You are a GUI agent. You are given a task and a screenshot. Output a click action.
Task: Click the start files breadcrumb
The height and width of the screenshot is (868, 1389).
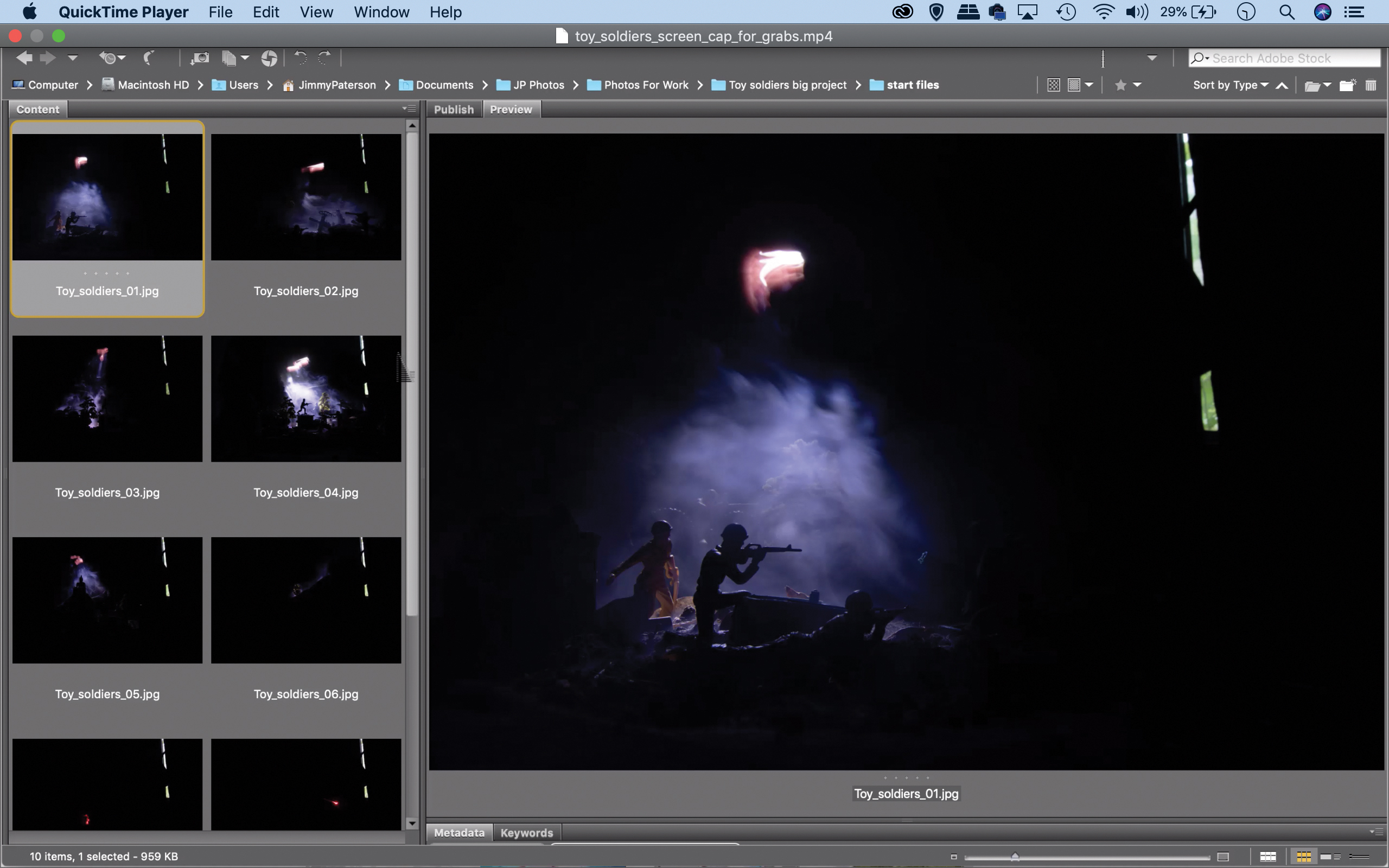click(x=904, y=85)
